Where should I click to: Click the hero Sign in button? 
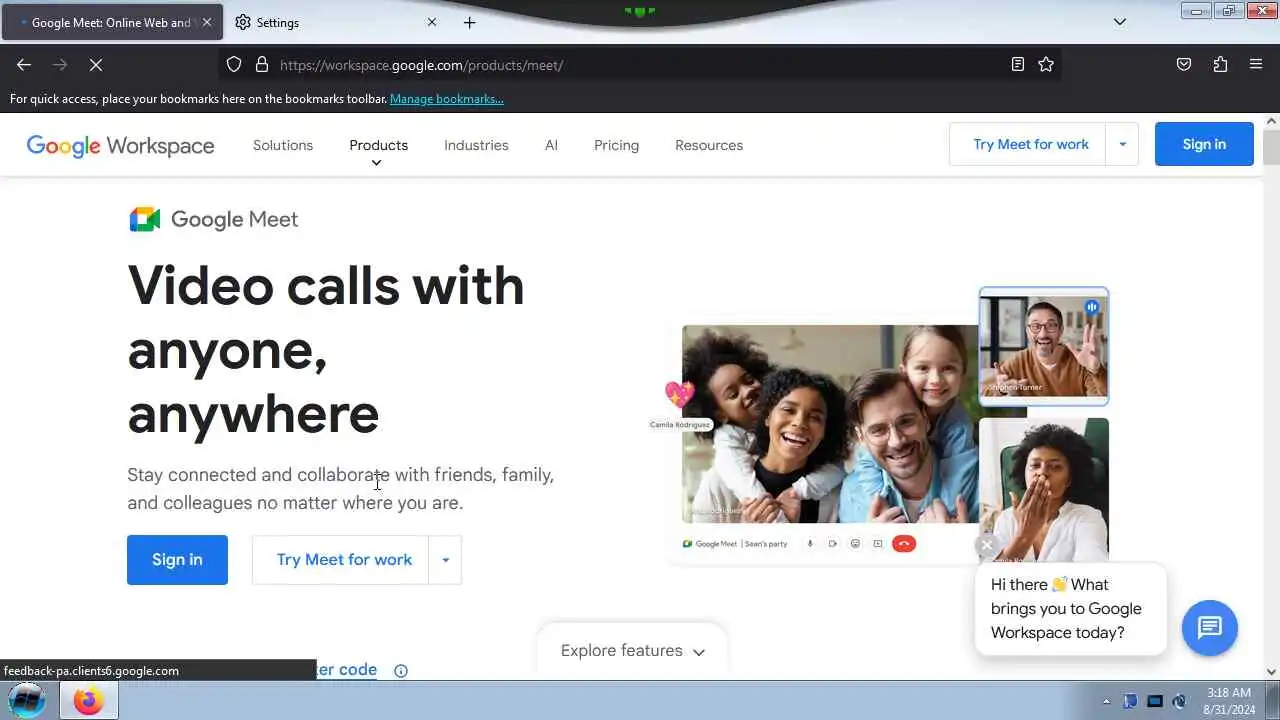(x=177, y=560)
